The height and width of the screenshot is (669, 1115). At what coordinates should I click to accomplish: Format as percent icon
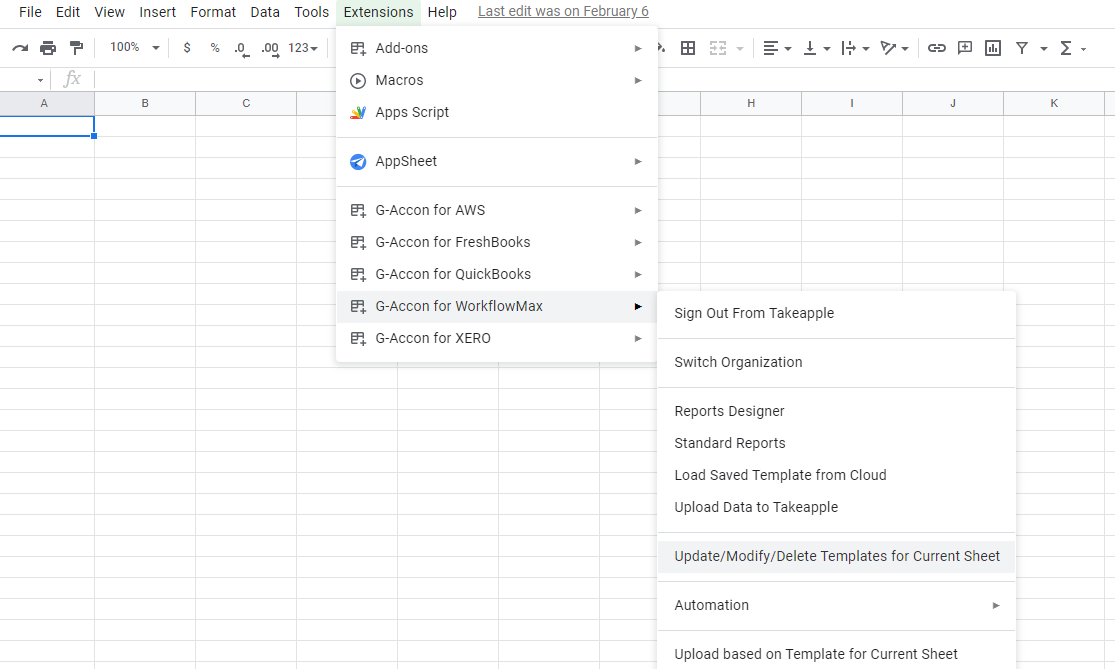pos(215,48)
